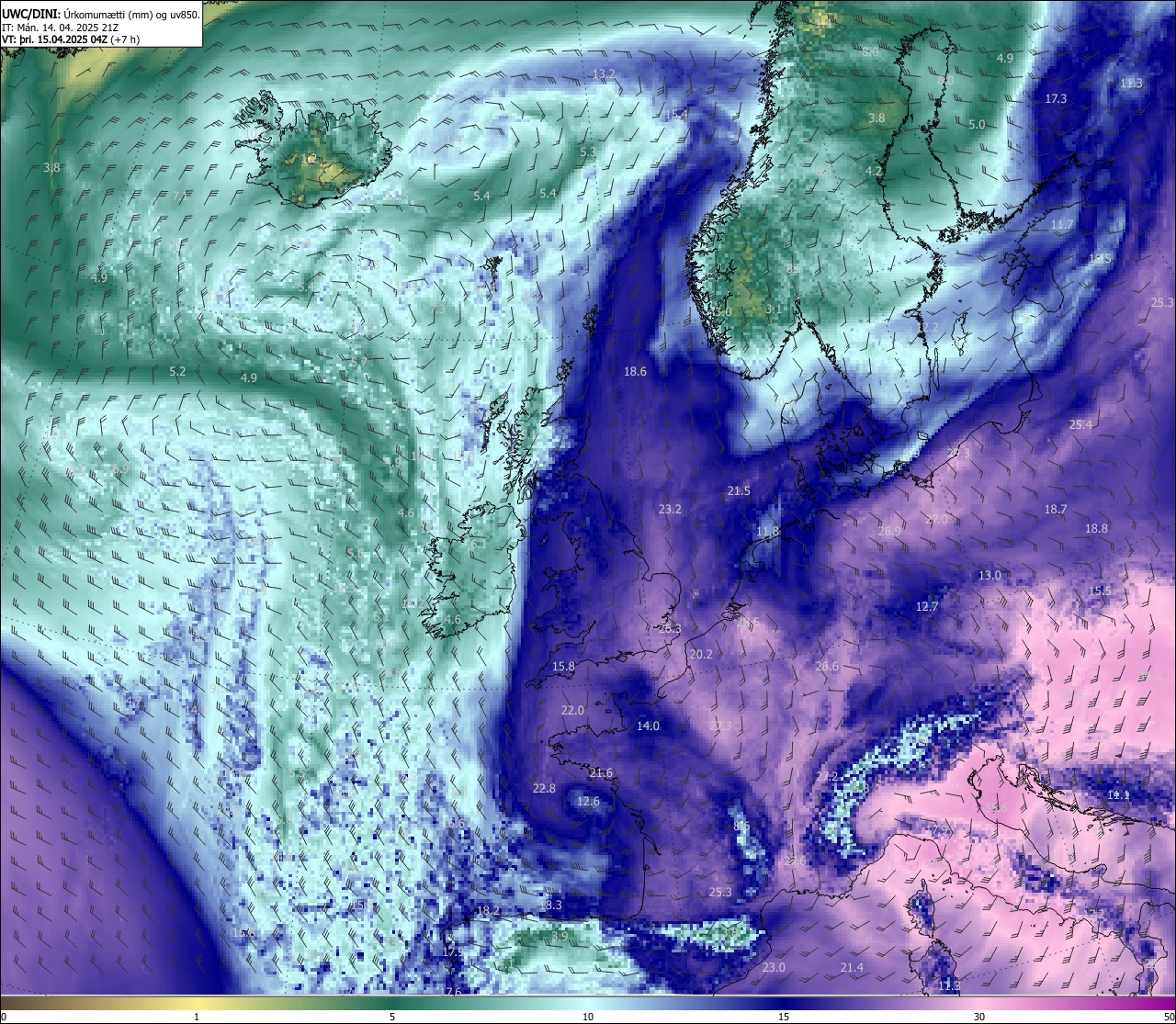Click the map value 11.8
The height and width of the screenshot is (1024, 1176).
coord(767,531)
